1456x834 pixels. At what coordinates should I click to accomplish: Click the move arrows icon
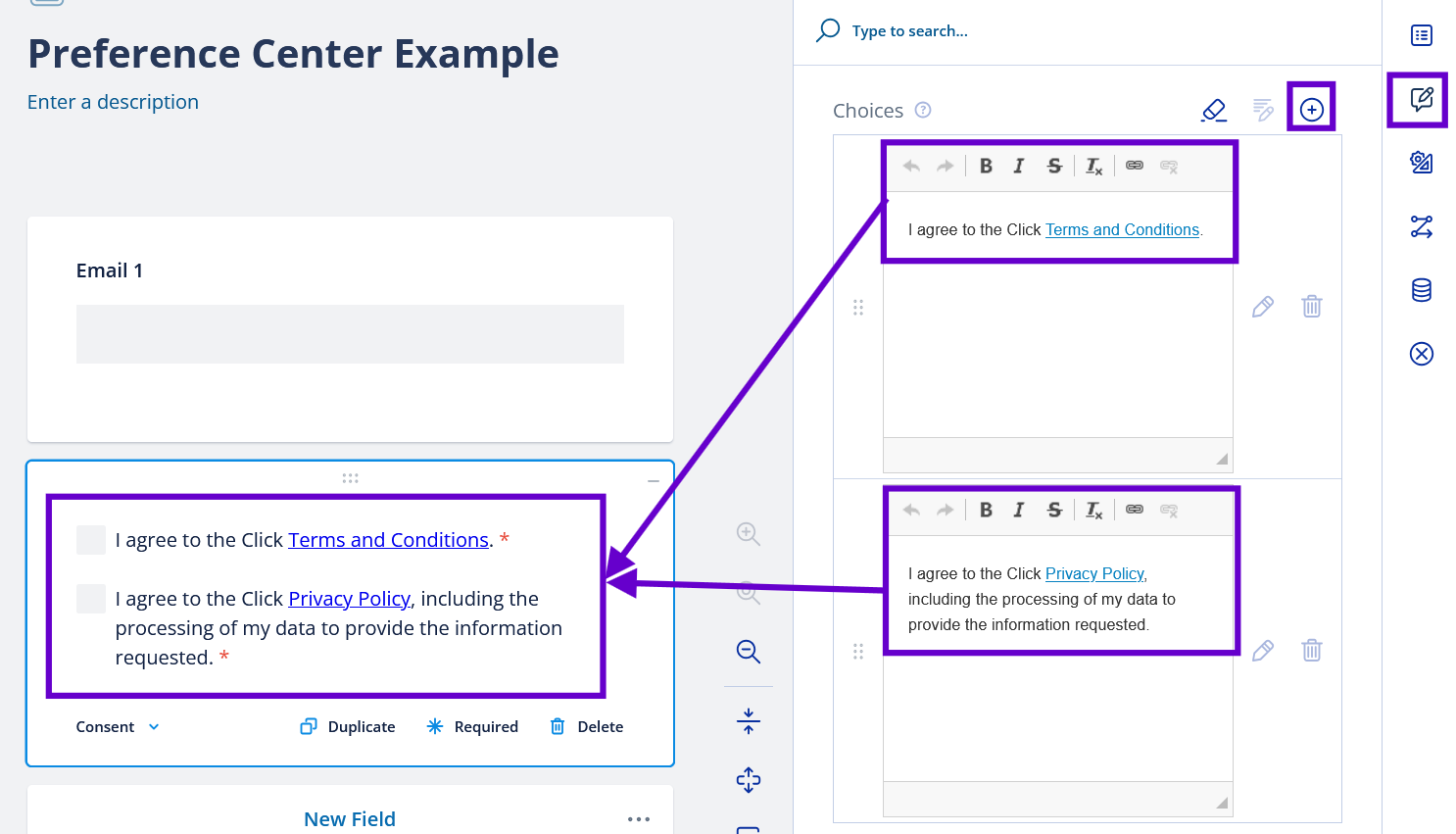pos(749,780)
